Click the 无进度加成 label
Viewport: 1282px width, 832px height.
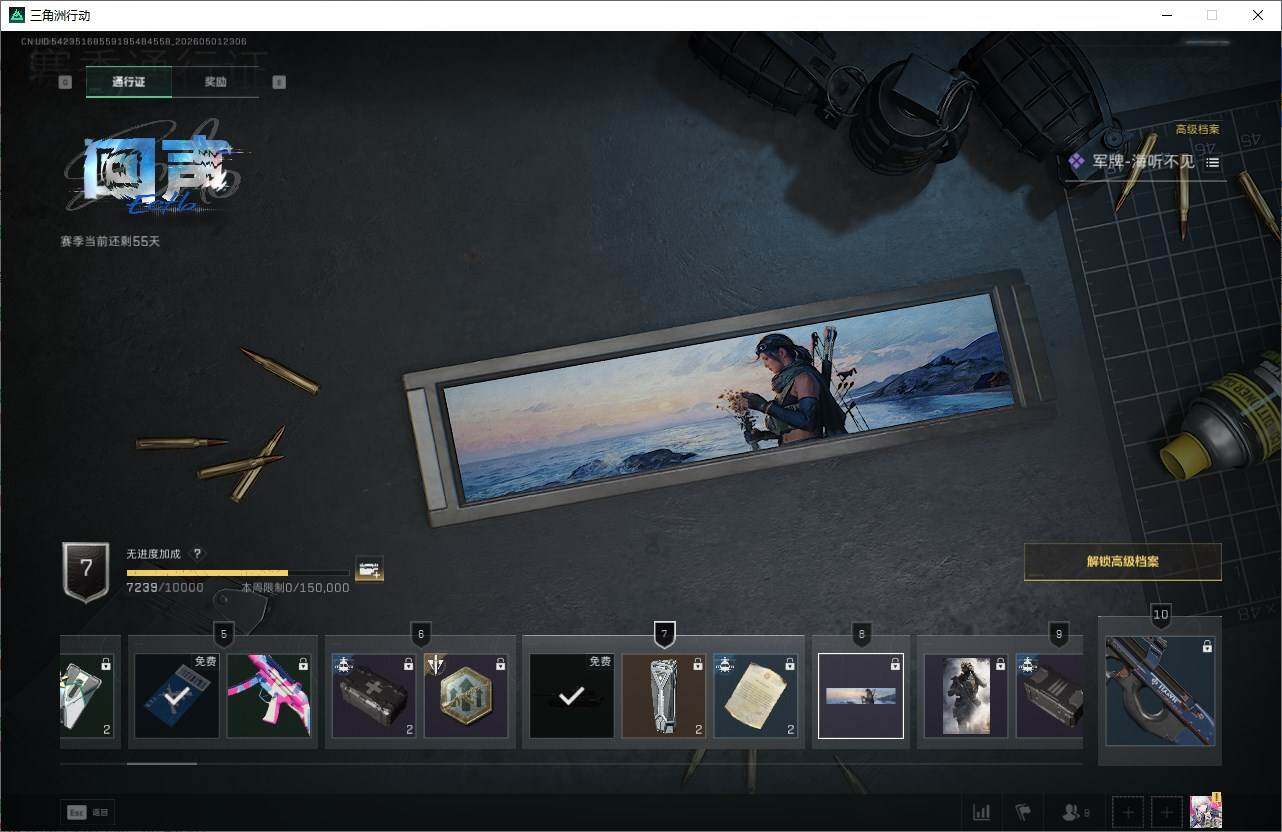(153, 553)
